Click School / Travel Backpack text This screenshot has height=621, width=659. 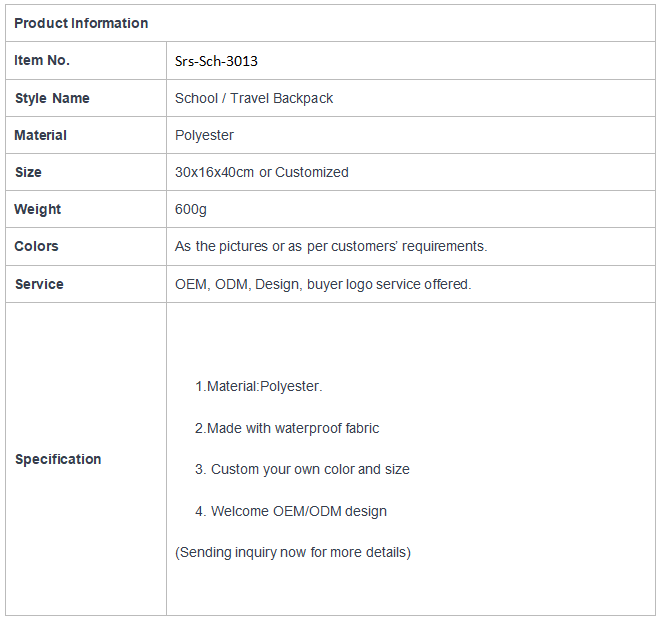coord(254,98)
